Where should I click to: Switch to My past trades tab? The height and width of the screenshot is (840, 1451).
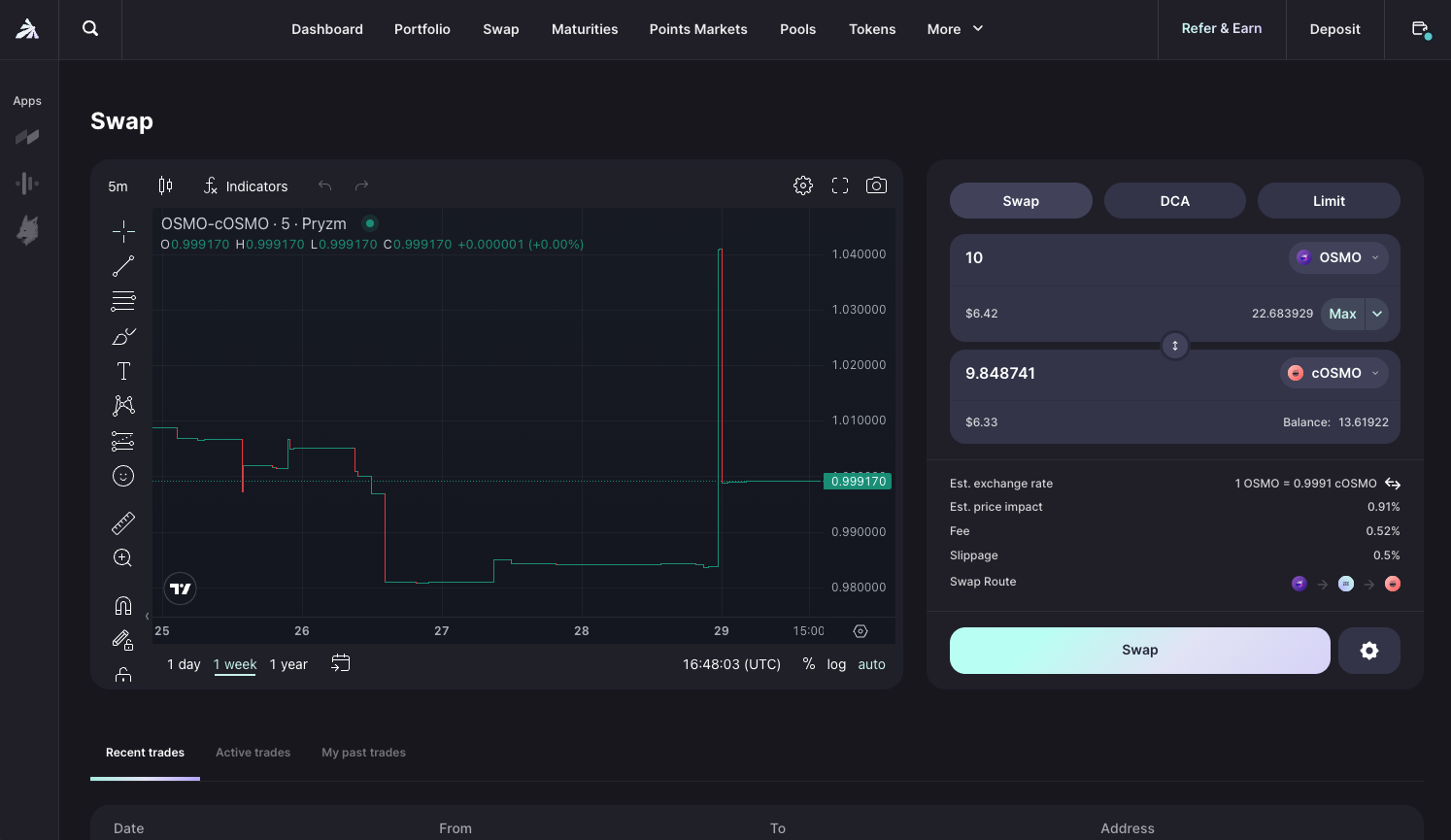tap(363, 753)
